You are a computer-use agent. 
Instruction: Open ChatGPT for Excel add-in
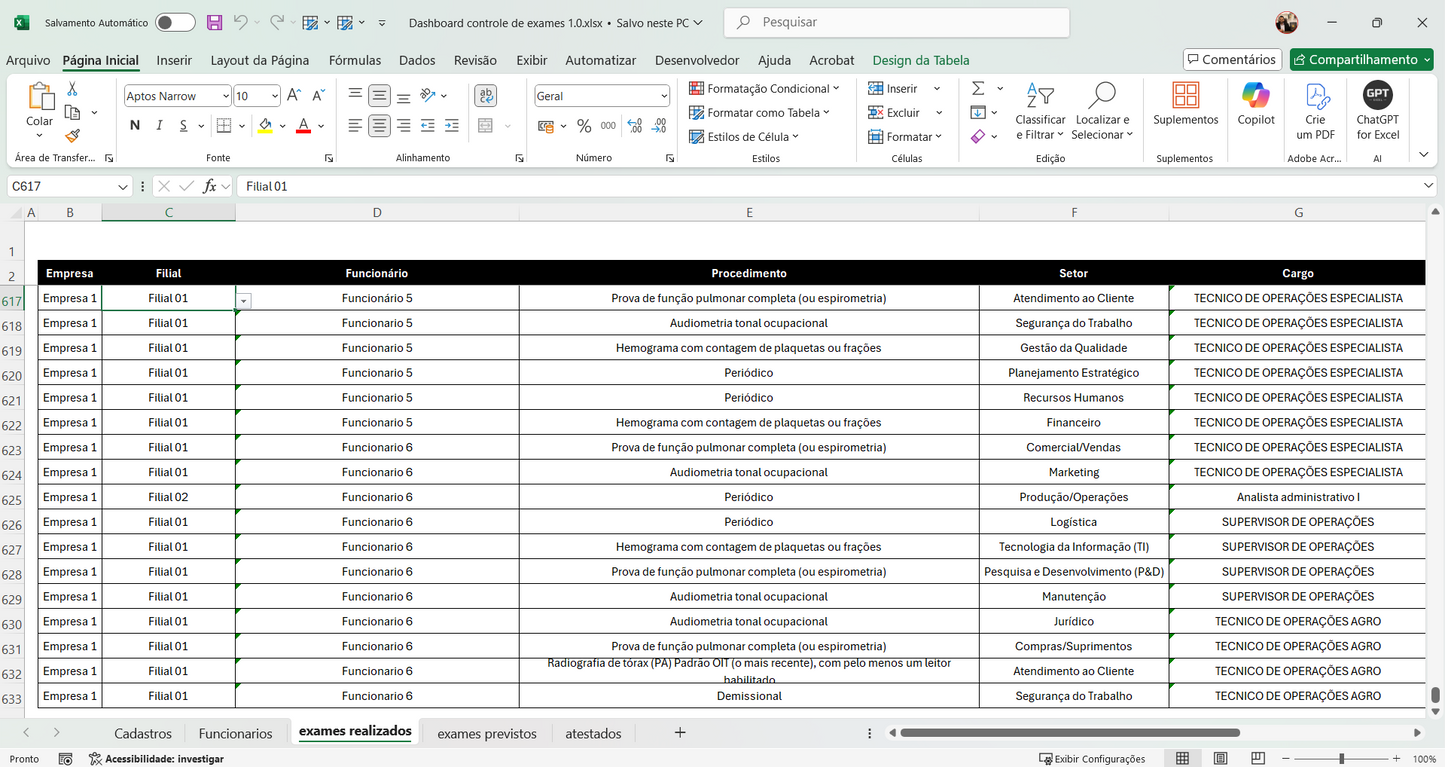pyautogui.click(x=1378, y=110)
